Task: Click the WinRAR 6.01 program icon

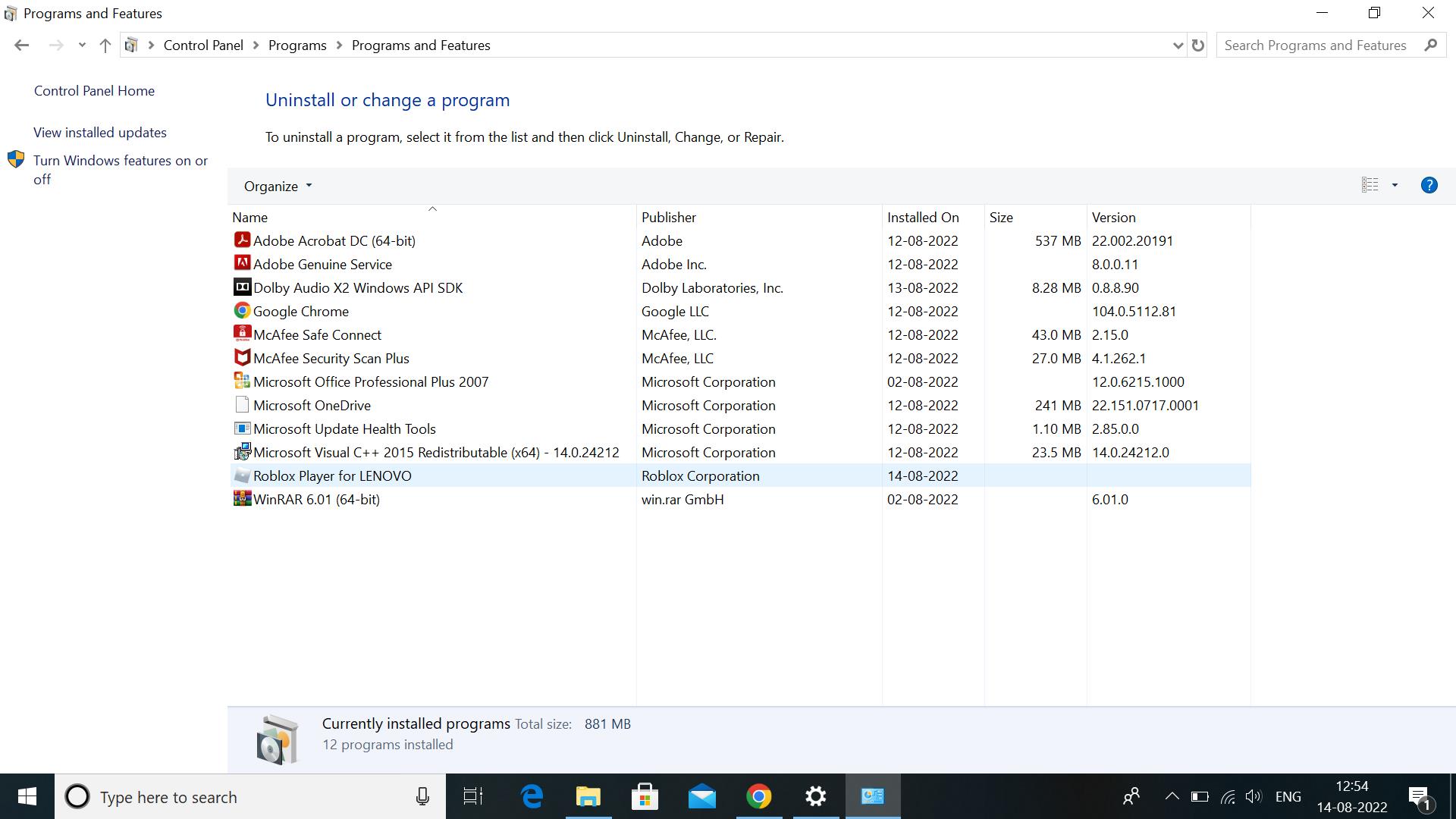Action: pyautogui.click(x=242, y=499)
